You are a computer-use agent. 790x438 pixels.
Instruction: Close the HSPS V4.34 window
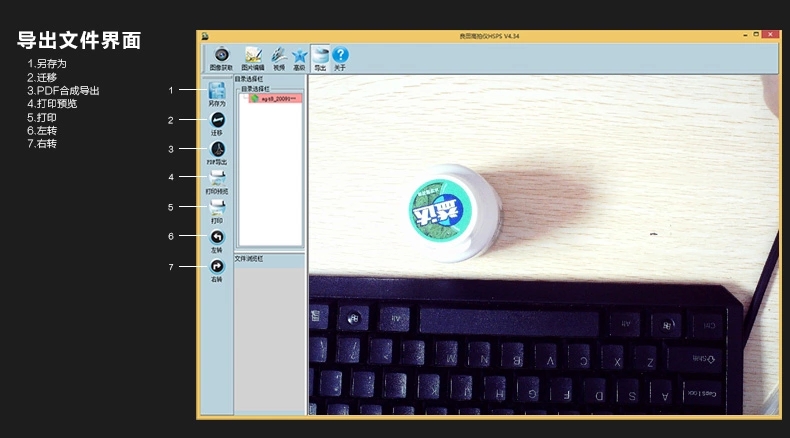770,35
